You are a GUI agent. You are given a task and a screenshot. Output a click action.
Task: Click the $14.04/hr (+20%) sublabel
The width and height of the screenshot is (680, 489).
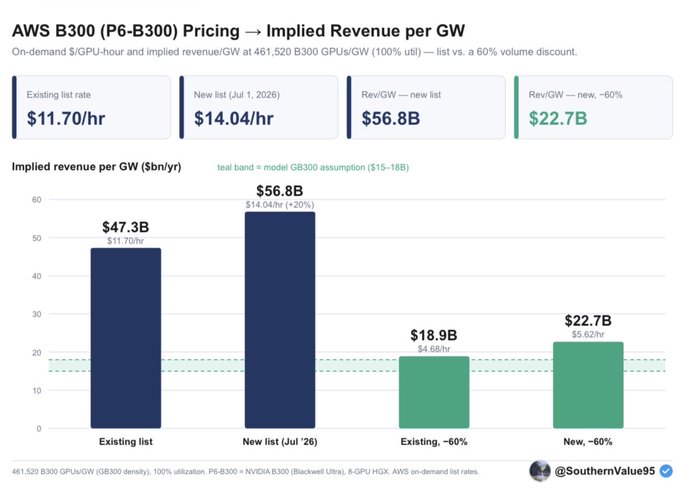click(280, 205)
